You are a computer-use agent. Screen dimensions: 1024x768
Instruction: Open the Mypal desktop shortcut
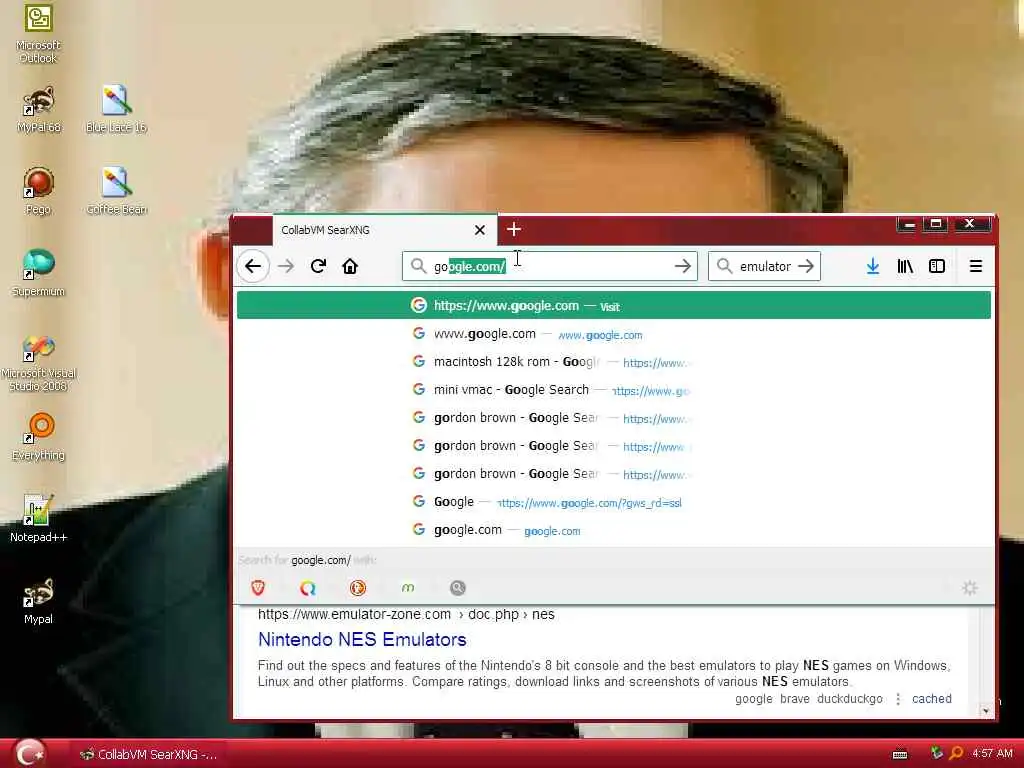click(x=38, y=601)
